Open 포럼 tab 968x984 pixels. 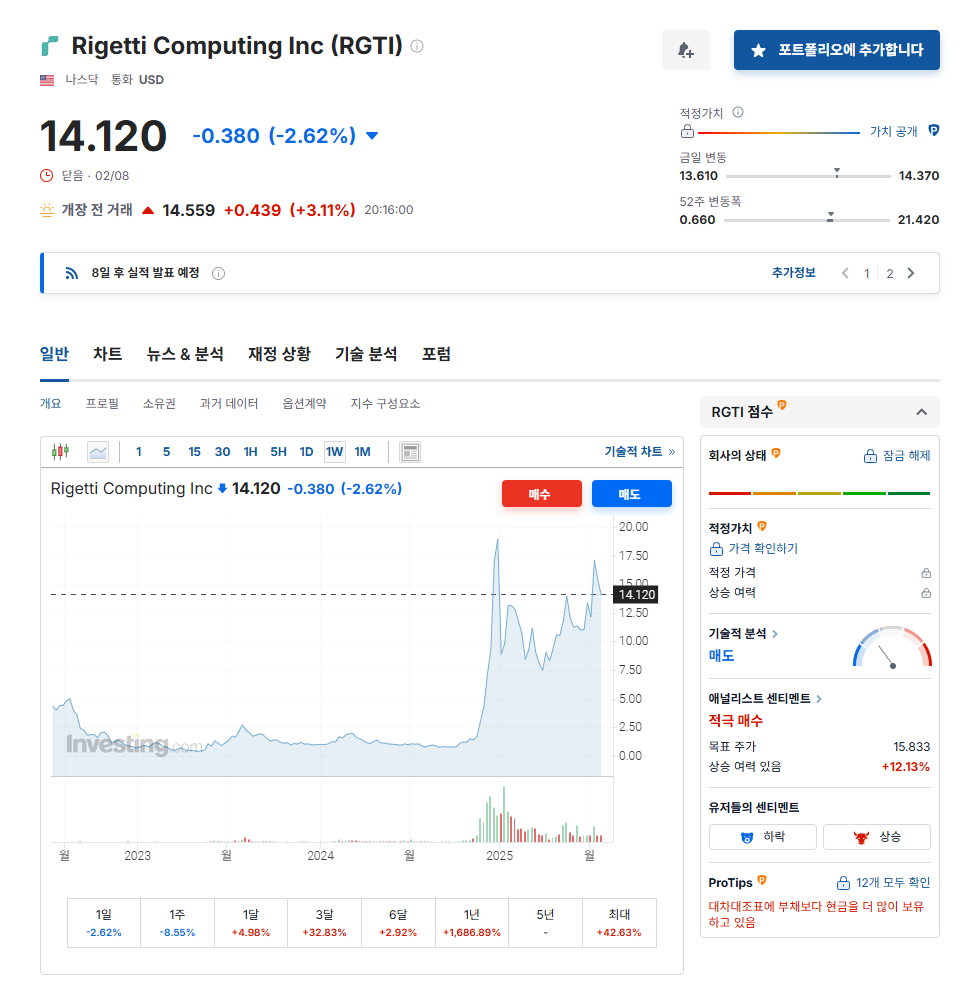pos(436,354)
